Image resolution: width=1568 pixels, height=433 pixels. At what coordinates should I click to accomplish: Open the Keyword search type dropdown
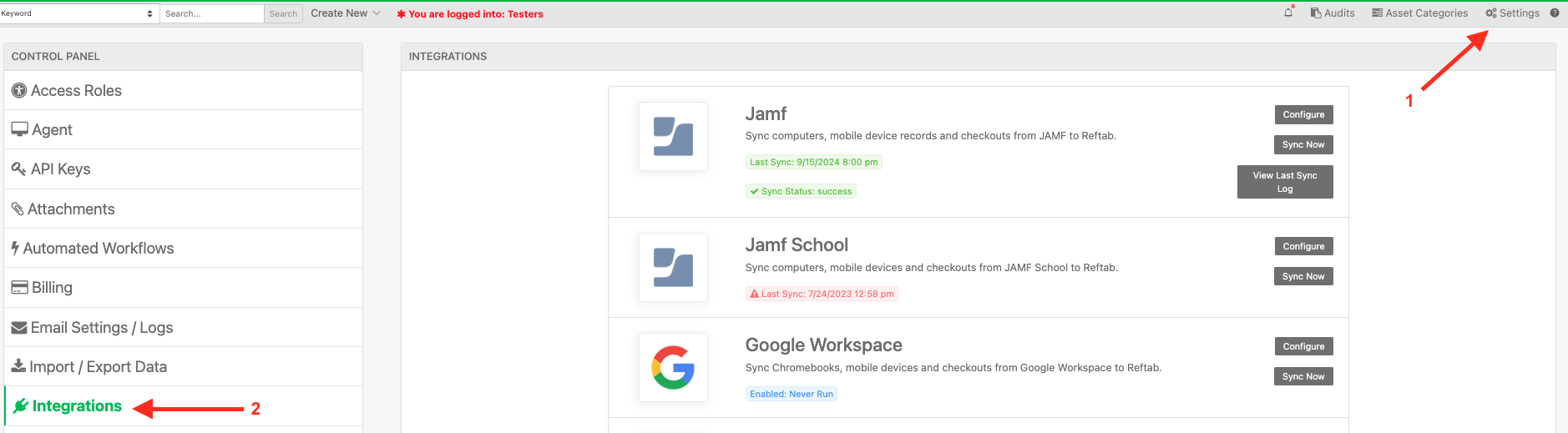79,13
